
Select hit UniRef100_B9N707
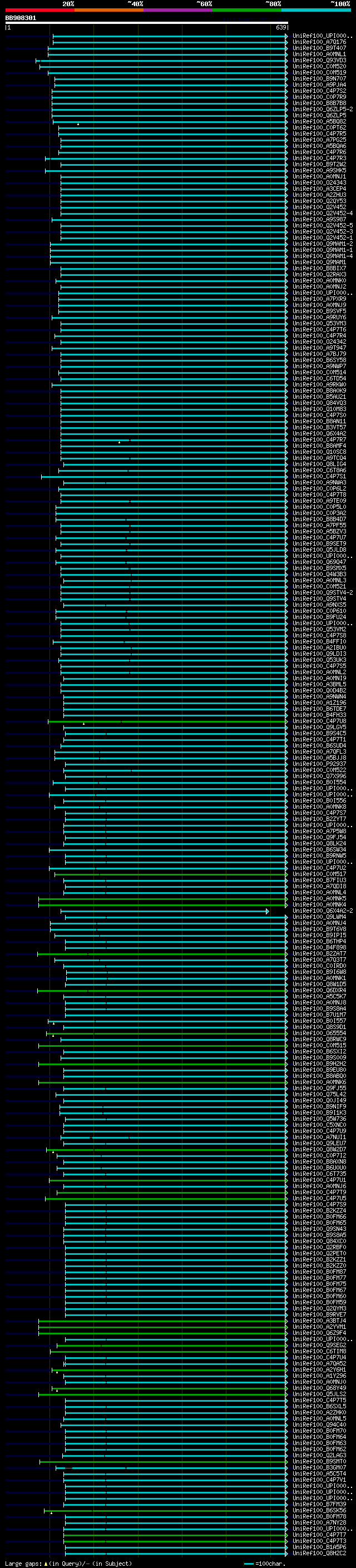point(319,78)
